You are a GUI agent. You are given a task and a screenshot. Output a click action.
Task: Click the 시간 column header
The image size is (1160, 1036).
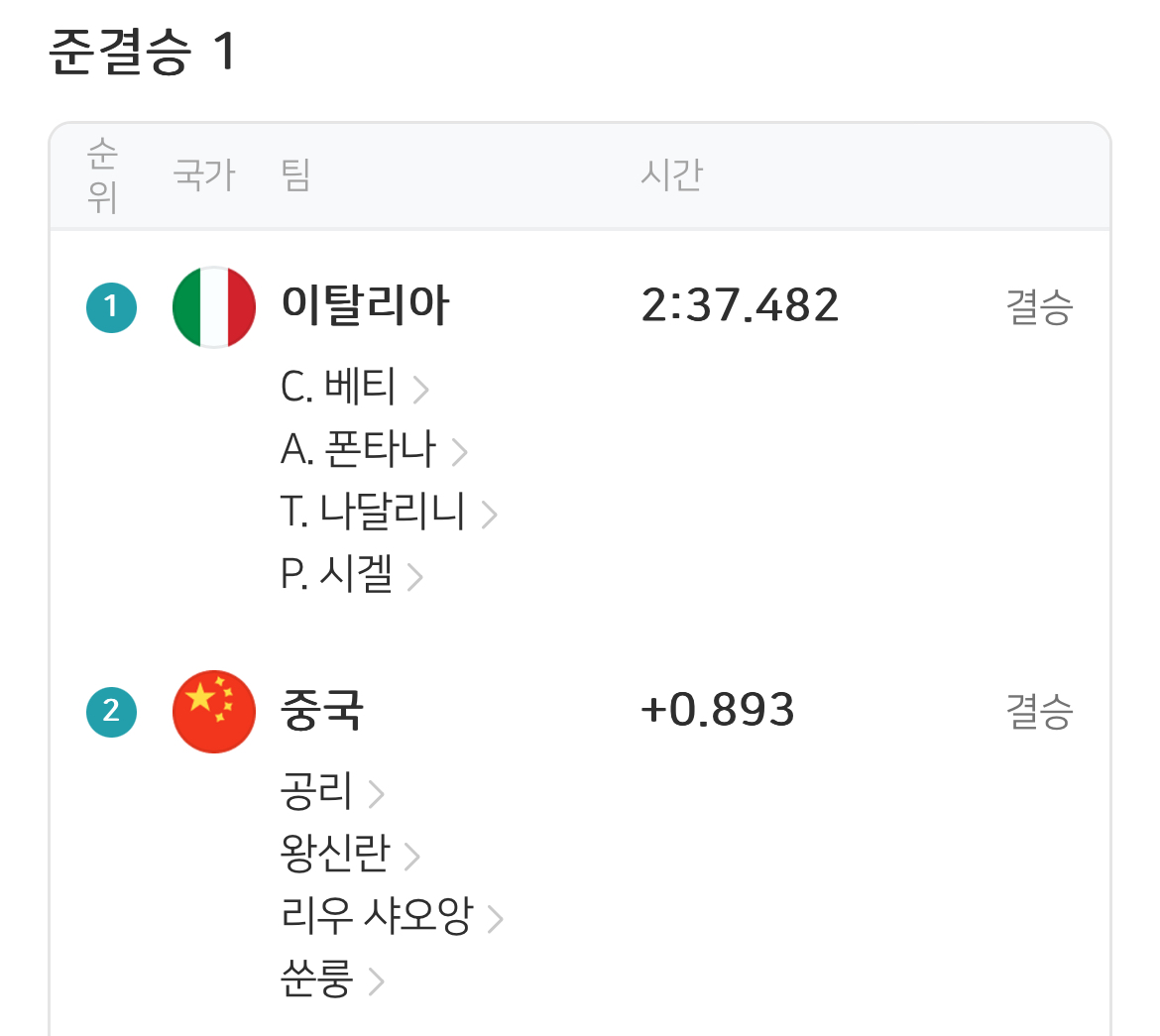coord(671,175)
